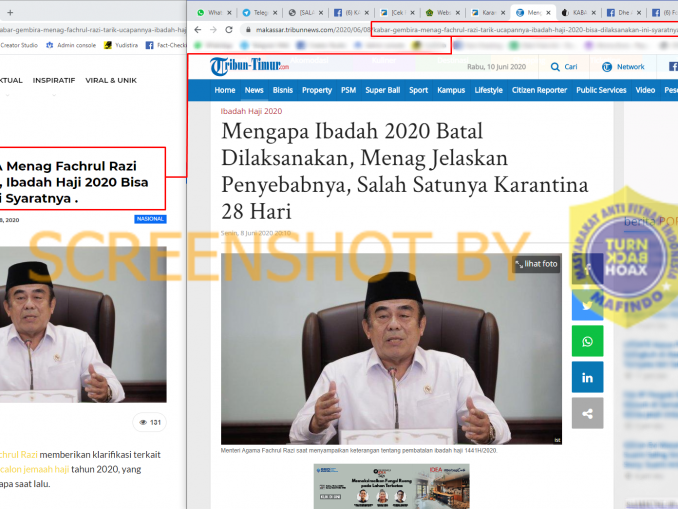
Task: Open Kampus in Tribun navigation bar
Action: [x=451, y=90]
